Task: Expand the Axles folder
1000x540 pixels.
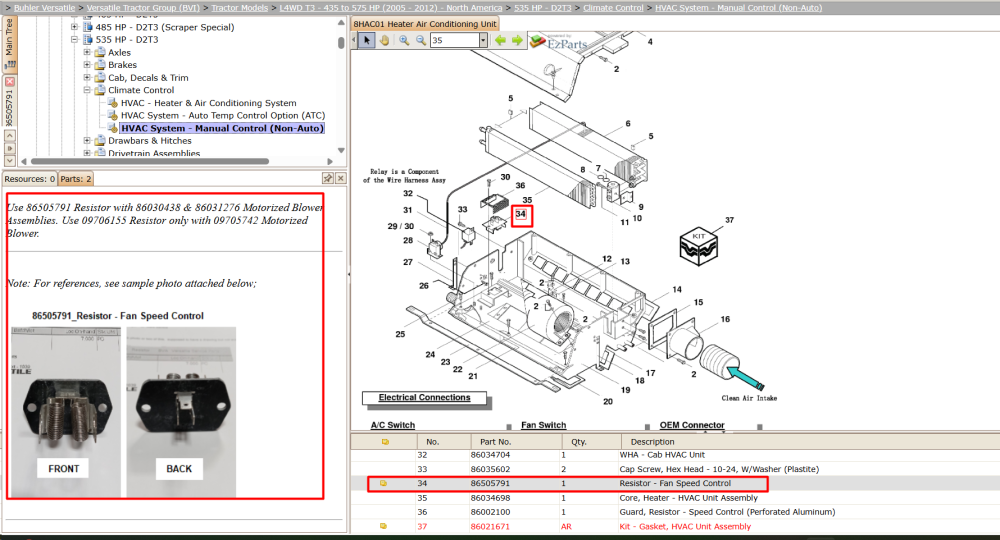Action: (x=87, y=52)
